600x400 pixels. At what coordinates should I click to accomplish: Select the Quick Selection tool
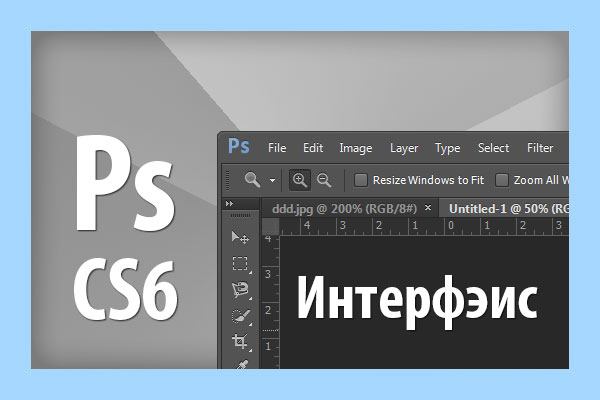tap(241, 316)
